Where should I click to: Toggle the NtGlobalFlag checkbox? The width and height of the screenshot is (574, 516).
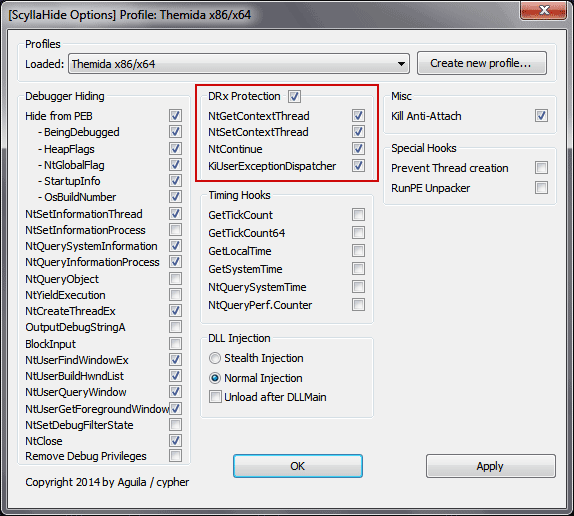[x=175, y=165]
